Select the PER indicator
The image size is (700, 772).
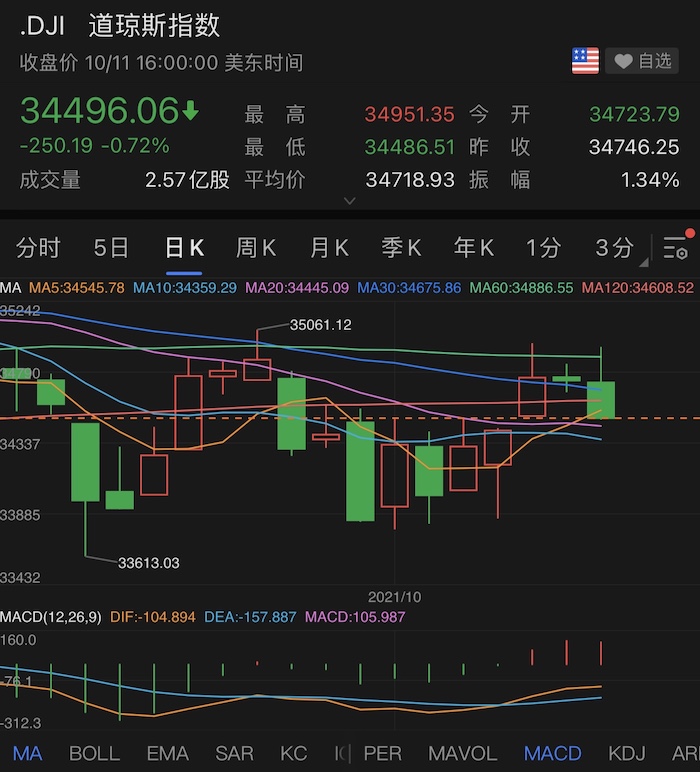[382, 753]
